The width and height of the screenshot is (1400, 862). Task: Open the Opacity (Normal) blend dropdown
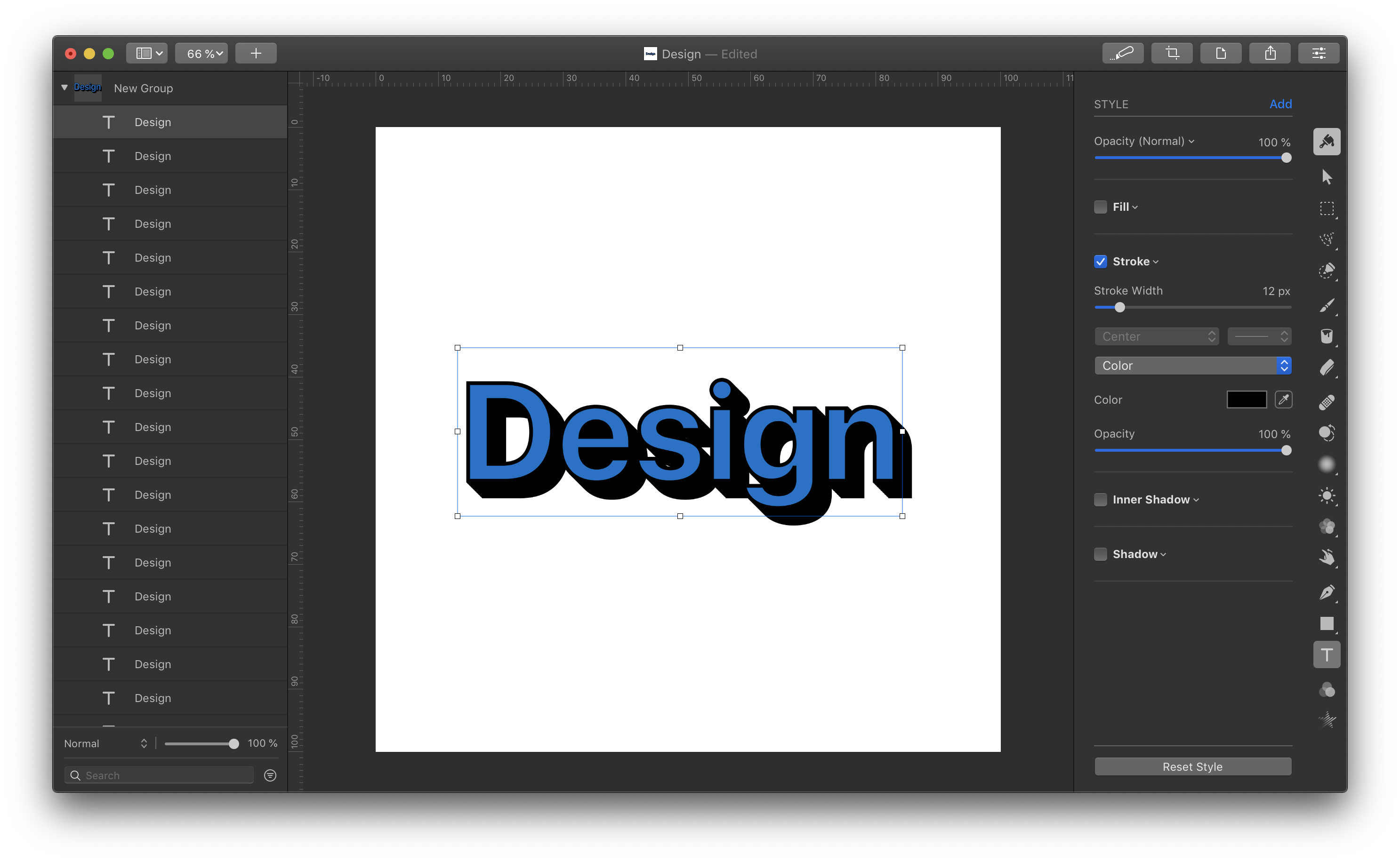click(1143, 141)
